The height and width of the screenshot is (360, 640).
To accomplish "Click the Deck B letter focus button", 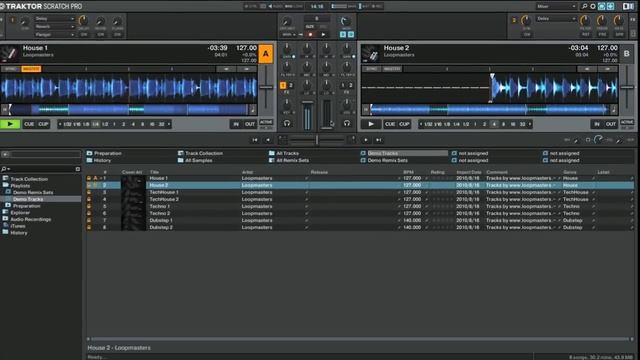I will (x=627, y=53).
